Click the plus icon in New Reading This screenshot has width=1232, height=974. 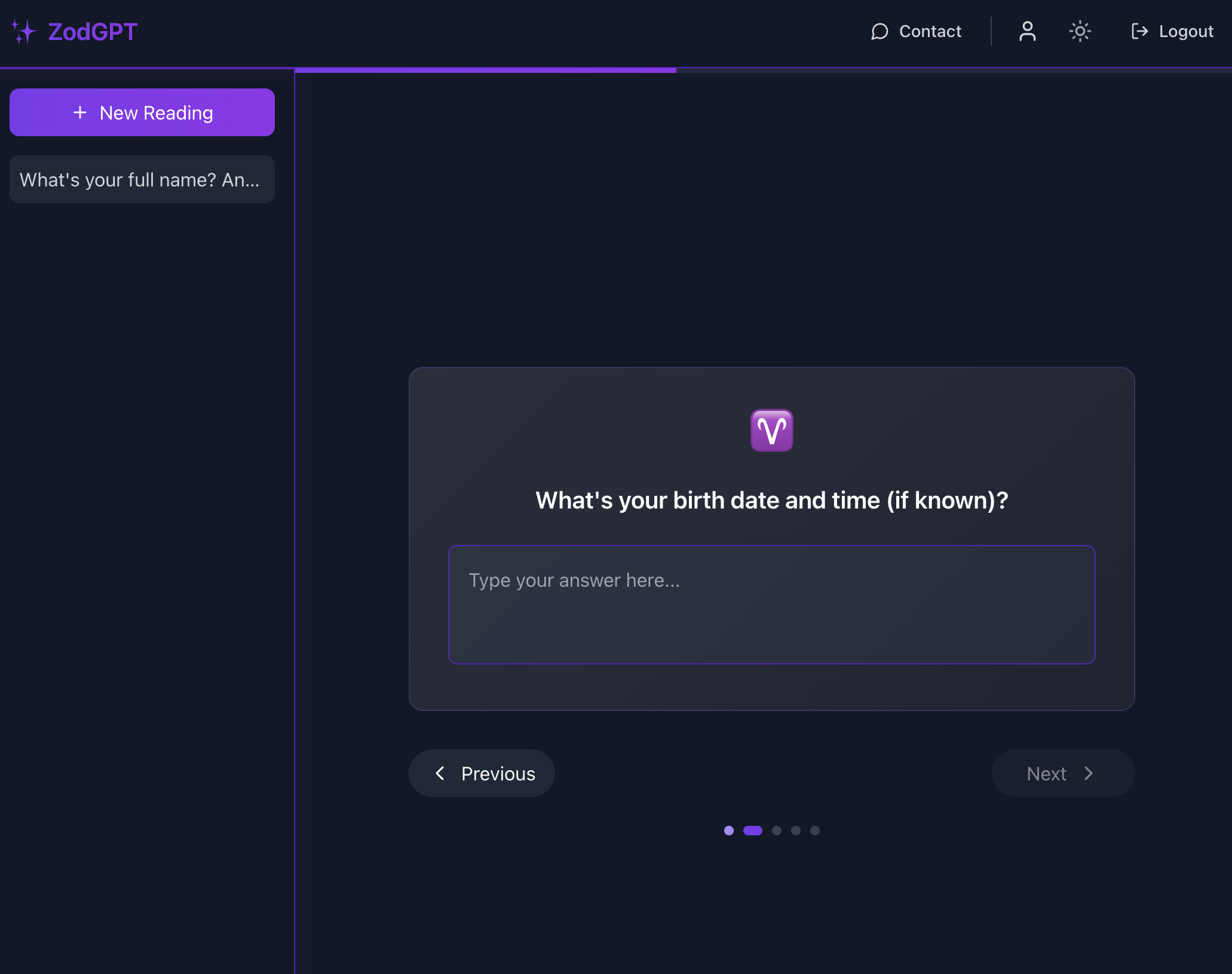coord(80,112)
